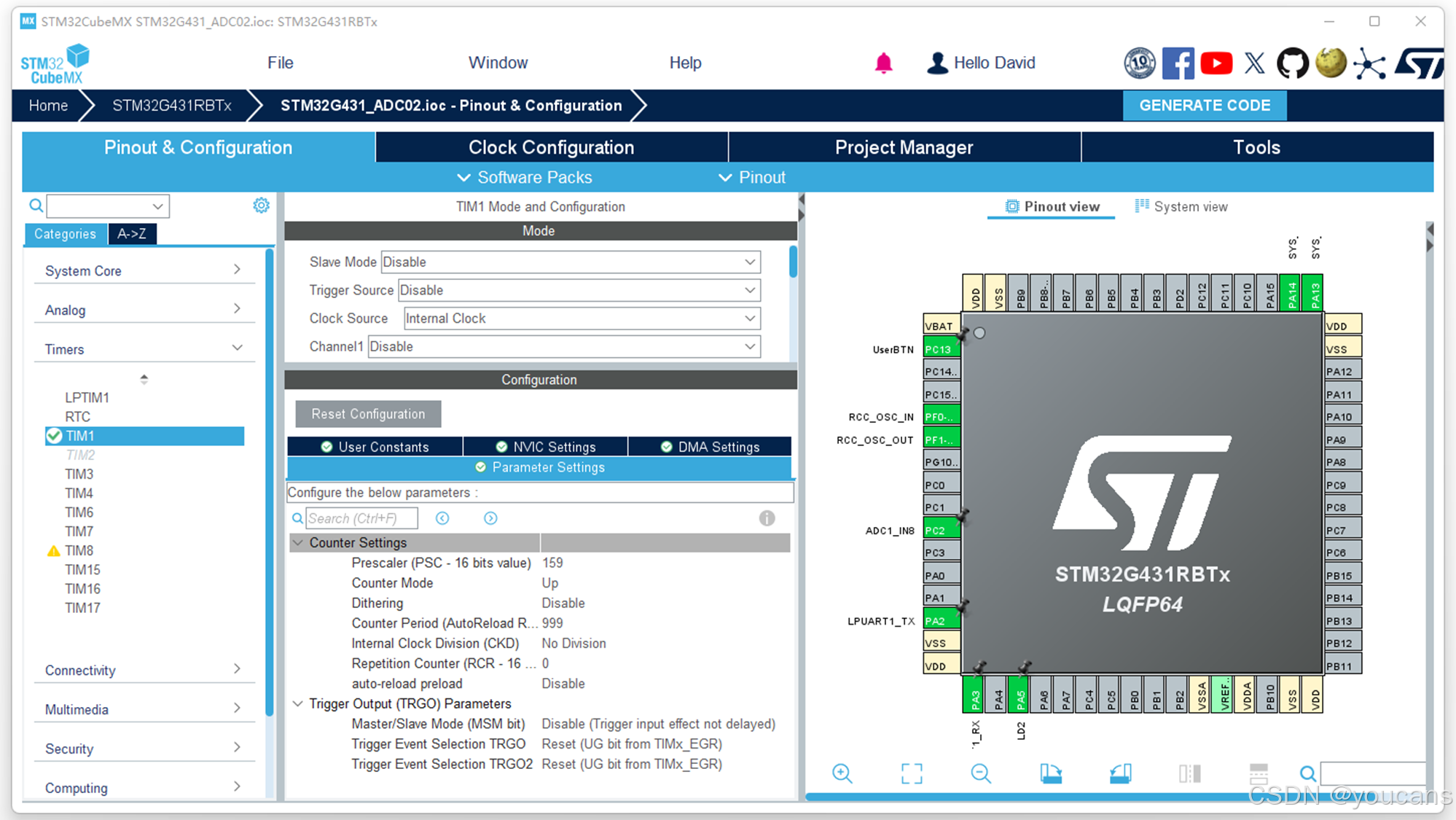Click the vertical split view icon
Image resolution: width=1456 pixels, height=820 pixels.
click(1189, 773)
